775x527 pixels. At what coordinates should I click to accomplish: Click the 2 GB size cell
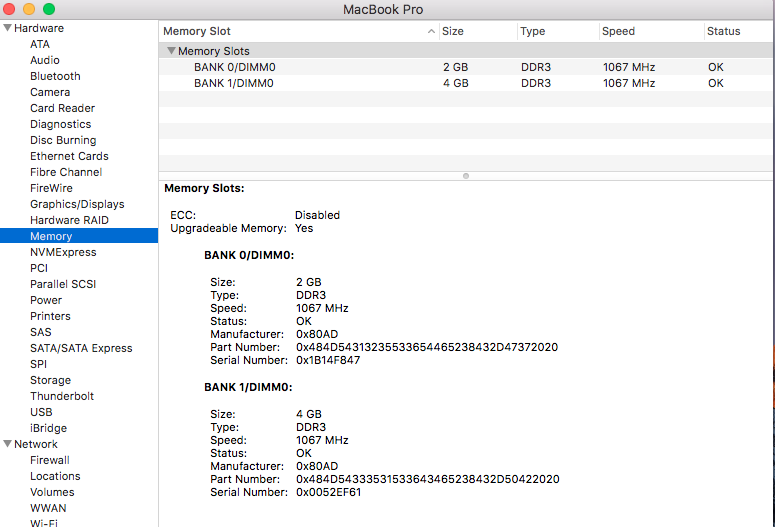[x=455, y=67]
